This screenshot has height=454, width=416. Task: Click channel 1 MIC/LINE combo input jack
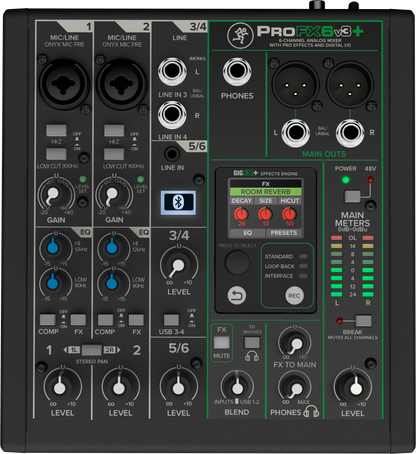click(x=64, y=84)
